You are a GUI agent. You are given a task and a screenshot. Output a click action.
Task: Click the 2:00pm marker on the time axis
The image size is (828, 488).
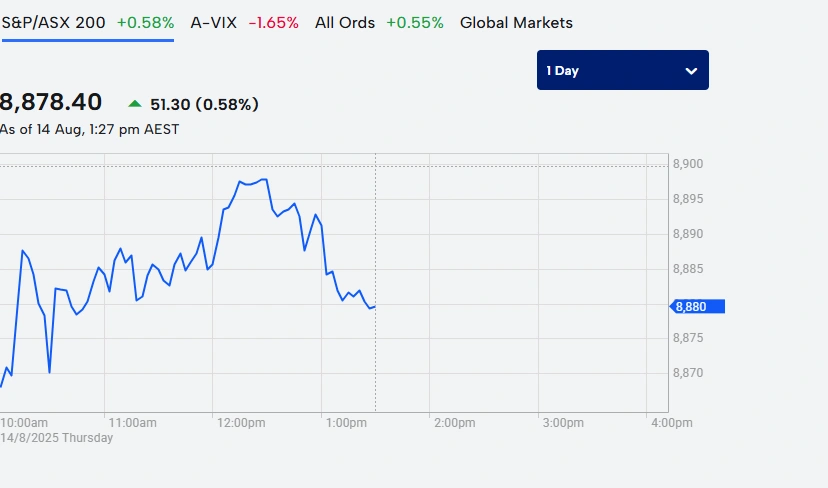pos(454,423)
